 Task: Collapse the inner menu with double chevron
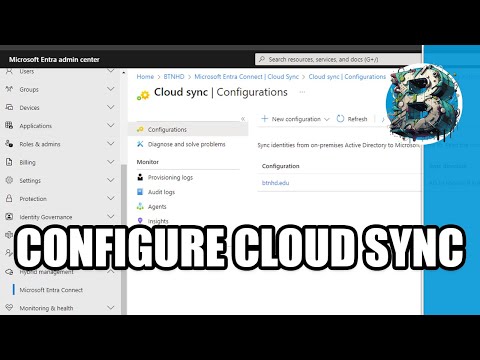click(243, 119)
